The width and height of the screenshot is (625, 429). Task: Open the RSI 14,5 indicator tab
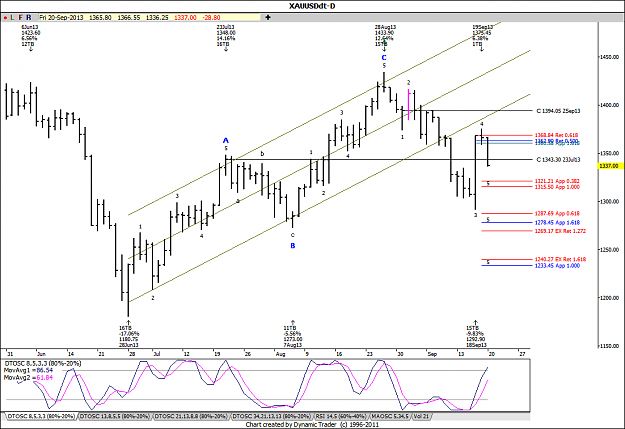(x=341, y=416)
